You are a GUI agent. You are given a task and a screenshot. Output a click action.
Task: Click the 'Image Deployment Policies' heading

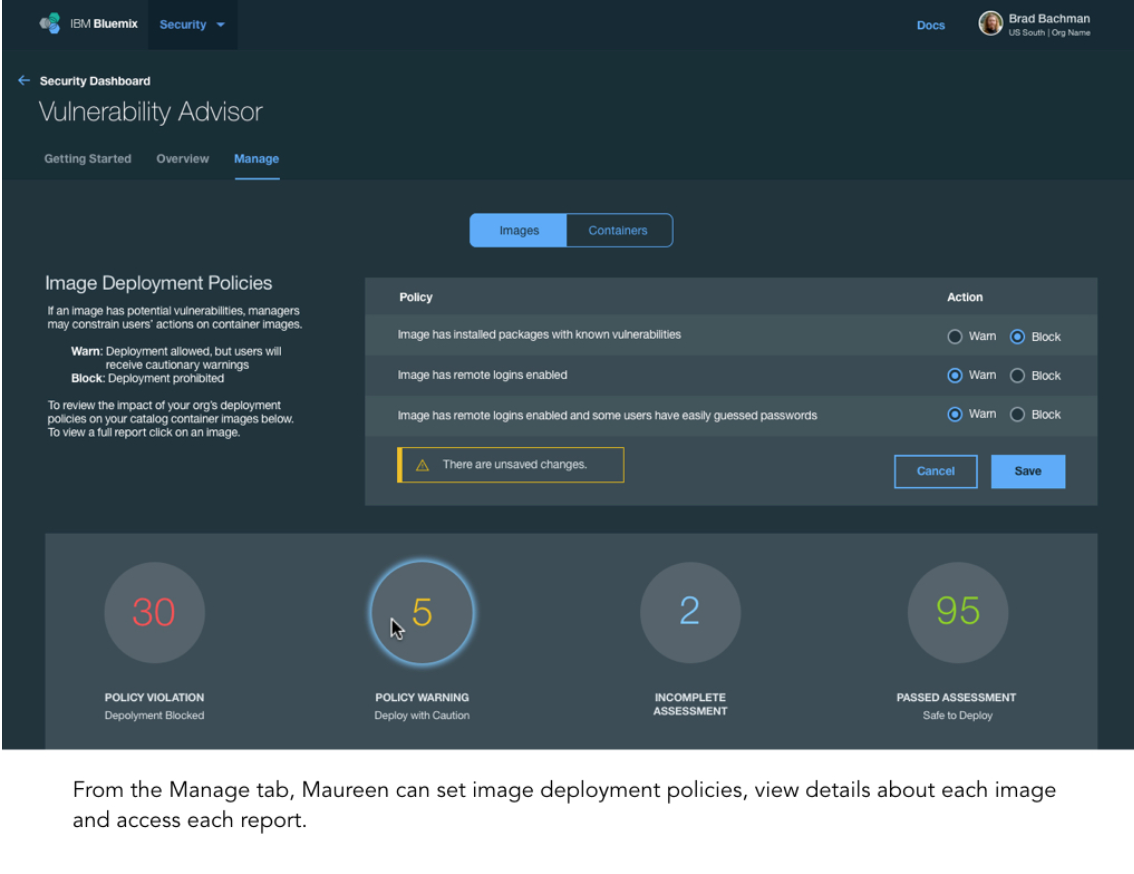coord(158,283)
